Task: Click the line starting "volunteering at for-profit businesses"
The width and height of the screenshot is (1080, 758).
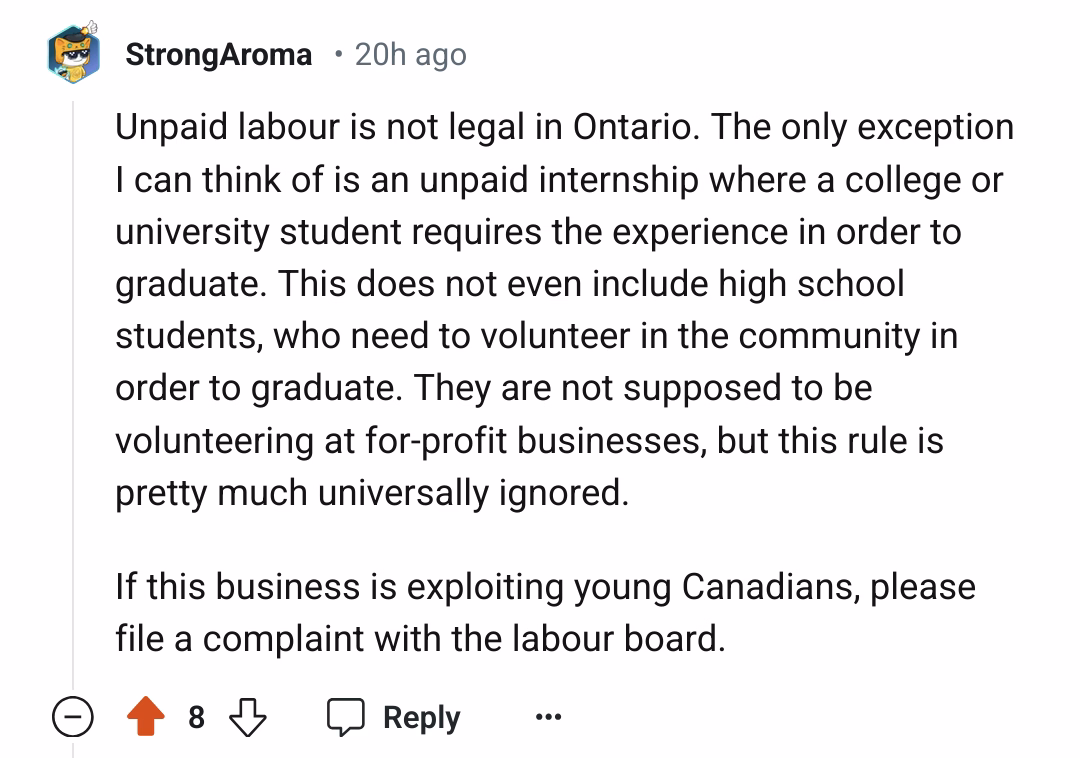Action: tap(529, 441)
